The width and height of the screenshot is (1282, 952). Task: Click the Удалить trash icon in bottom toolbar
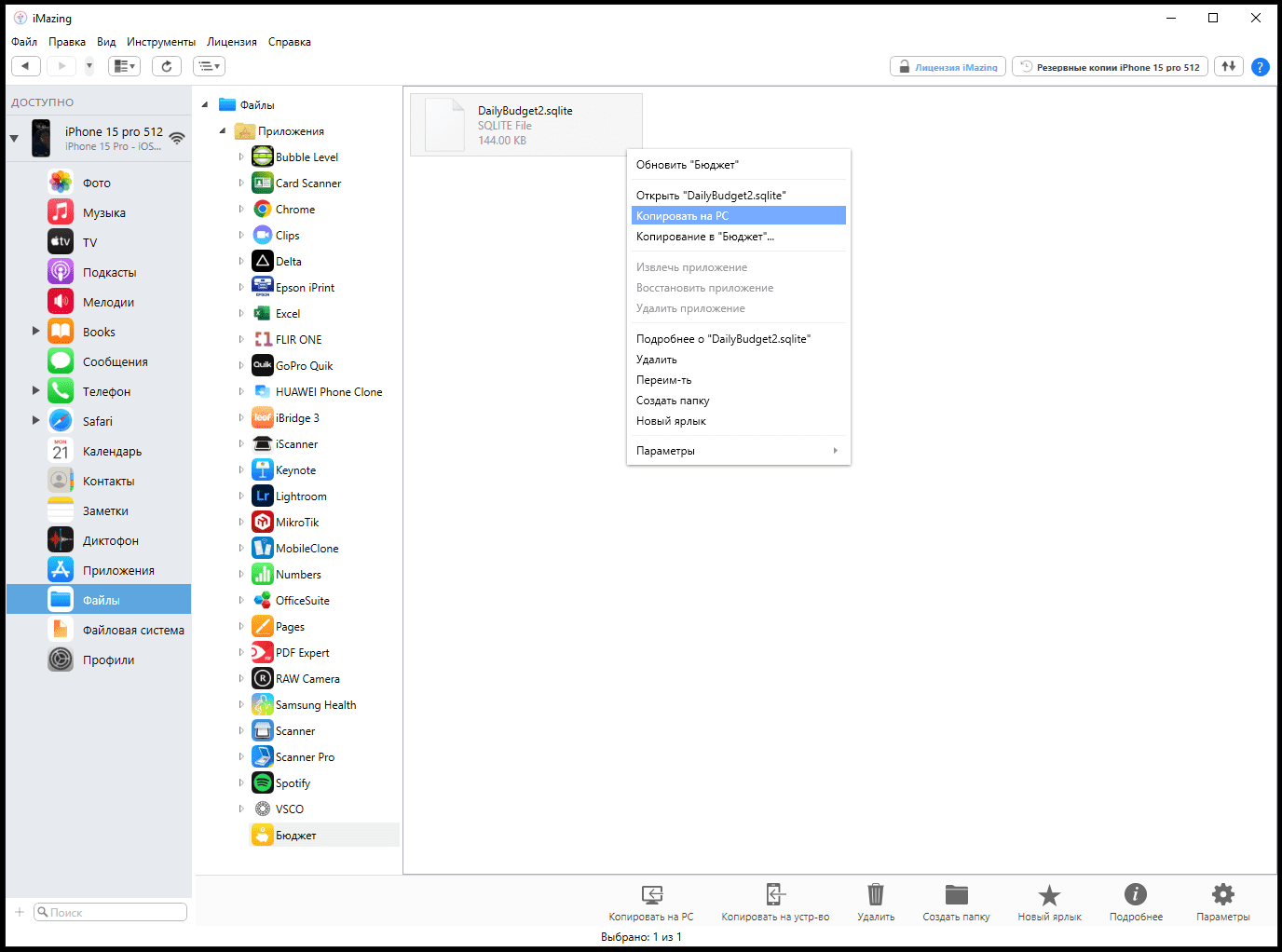pos(876,902)
